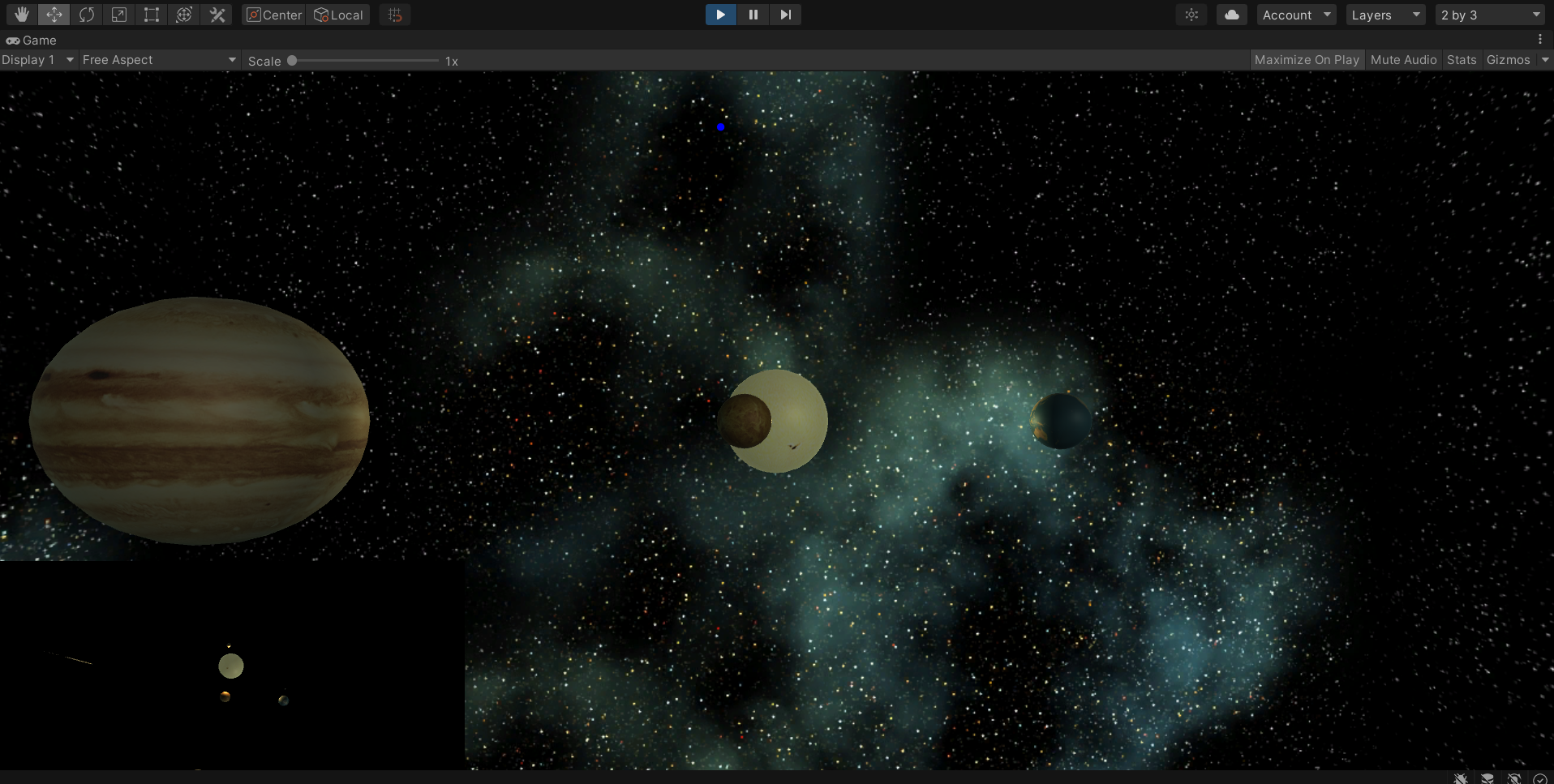Click the checkmark status icon
This screenshot has width=1554, height=784.
[x=1540, y=778]
